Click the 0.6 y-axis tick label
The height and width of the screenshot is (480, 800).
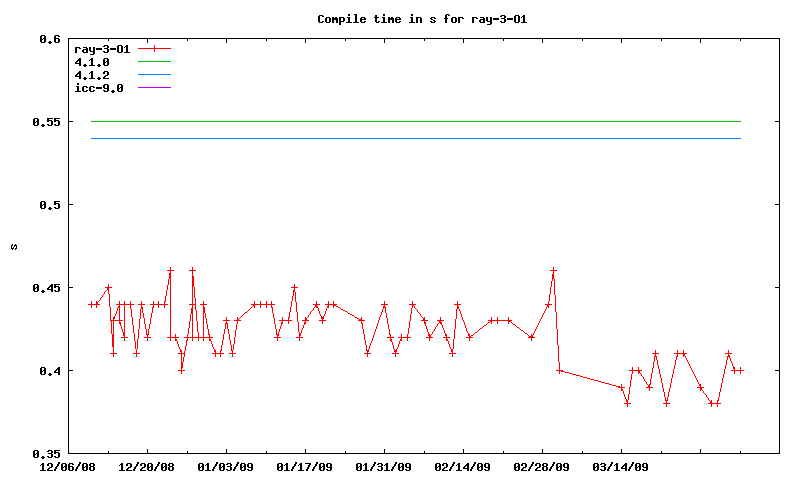(50, 39)
